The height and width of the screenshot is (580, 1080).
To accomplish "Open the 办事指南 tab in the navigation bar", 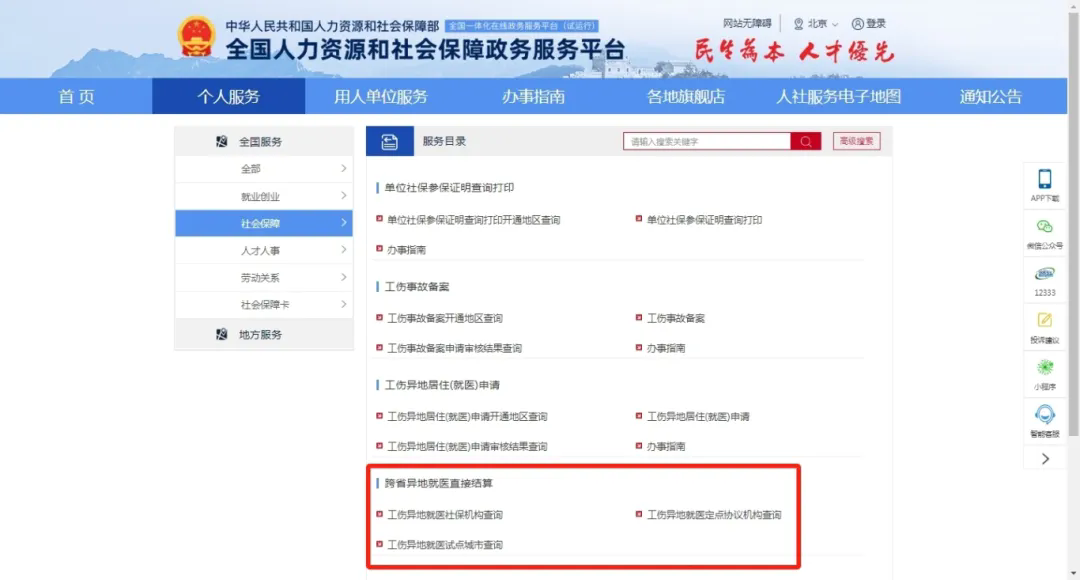I will pos(533,96).
